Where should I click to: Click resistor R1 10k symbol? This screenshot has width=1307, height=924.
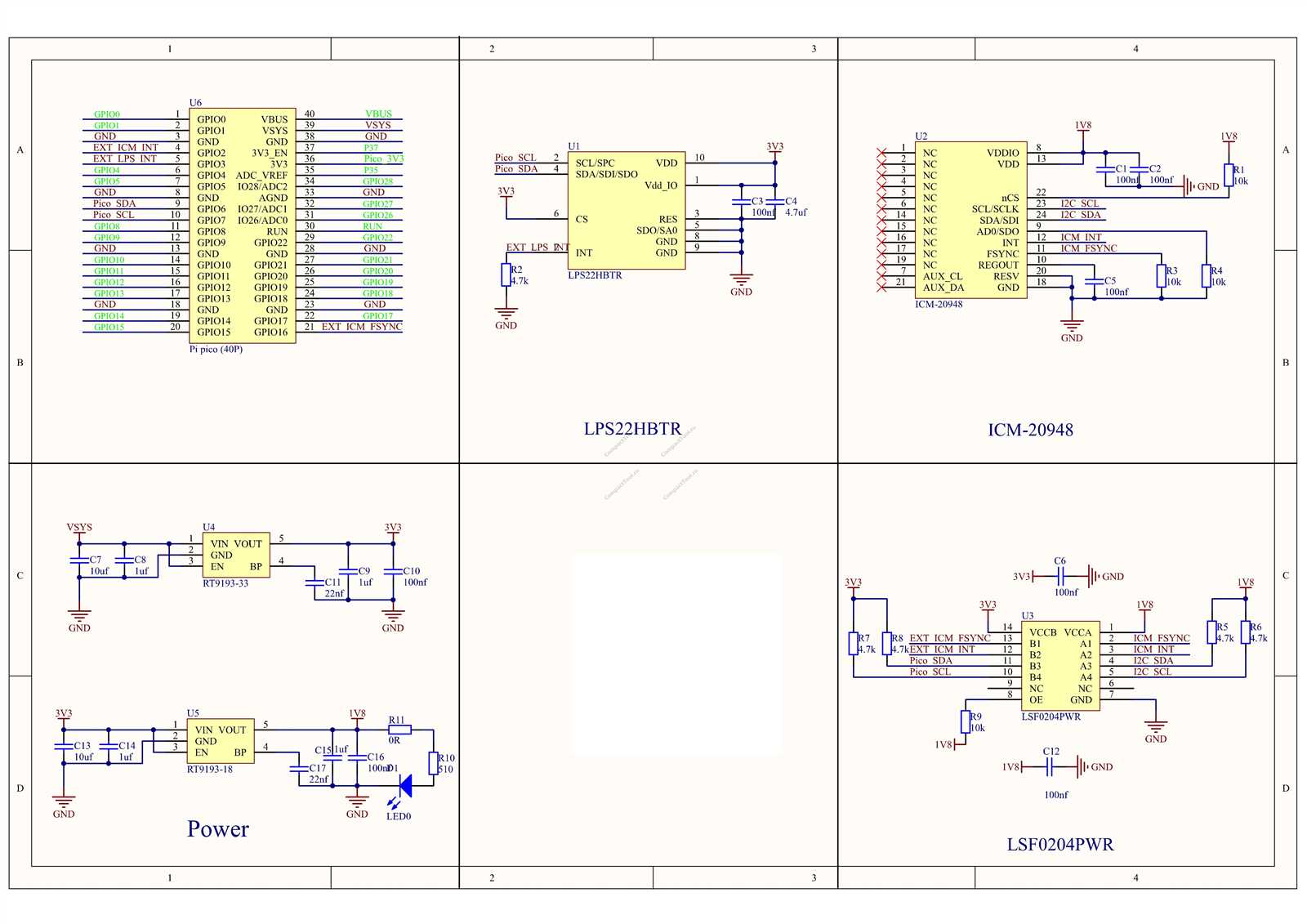[x=1229, y=175]
